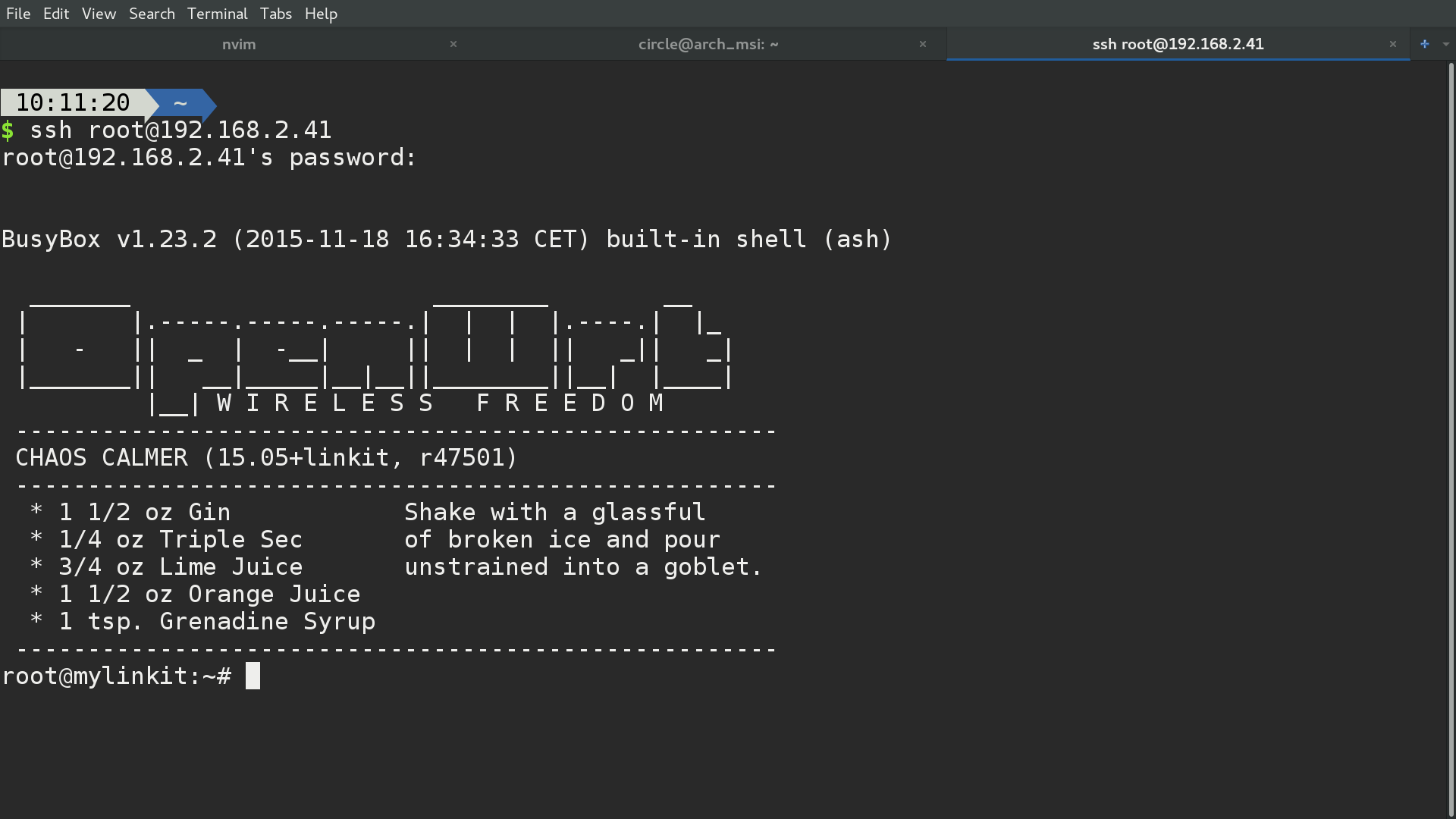The width and height of the screenshot is (1456, 819).
Task: Click the vertical scrollbar of the terminal
Action: pyautogui.click(x=1451, y=440)
